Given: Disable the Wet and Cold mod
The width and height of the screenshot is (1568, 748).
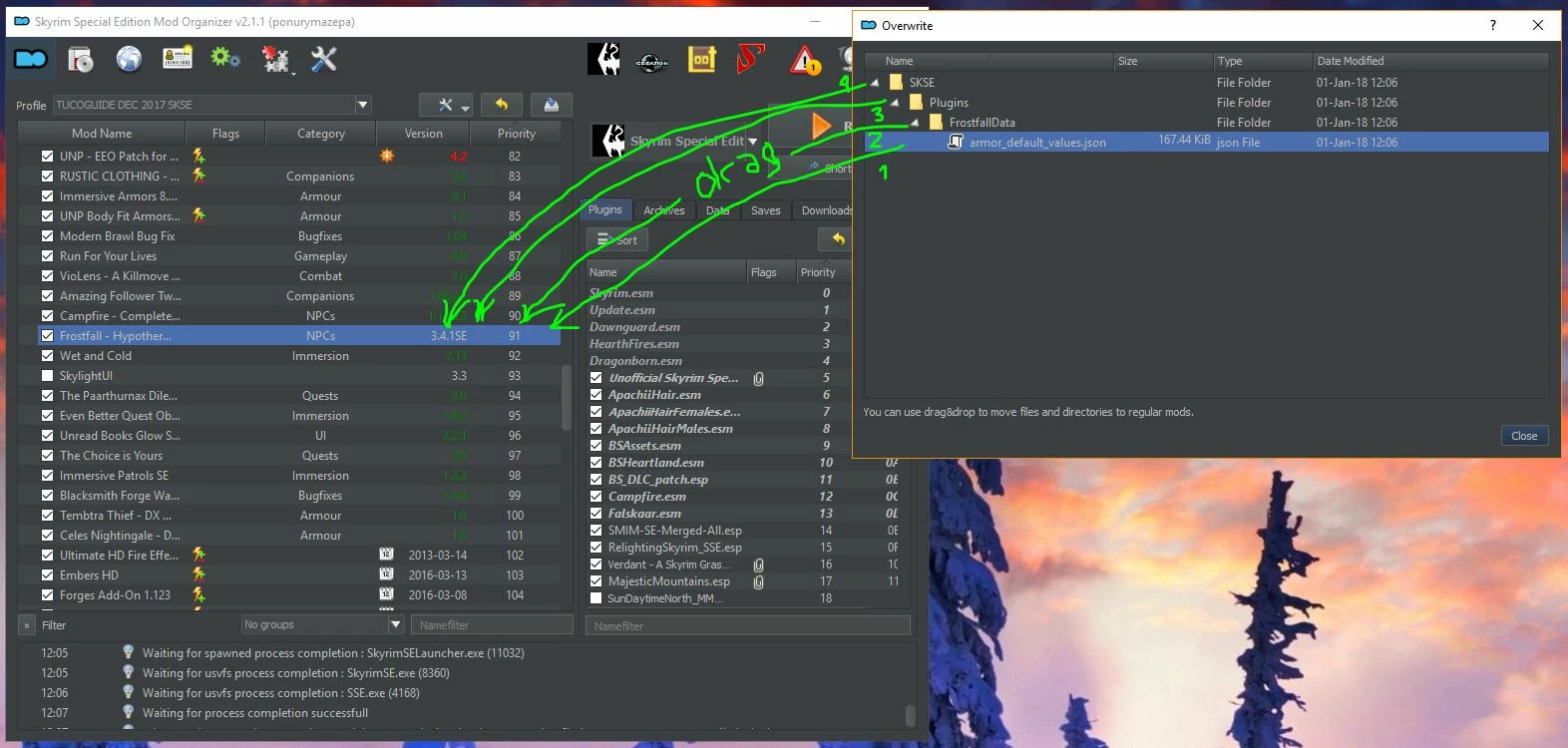Looking at the screenshot, I should tap(47, 355).
